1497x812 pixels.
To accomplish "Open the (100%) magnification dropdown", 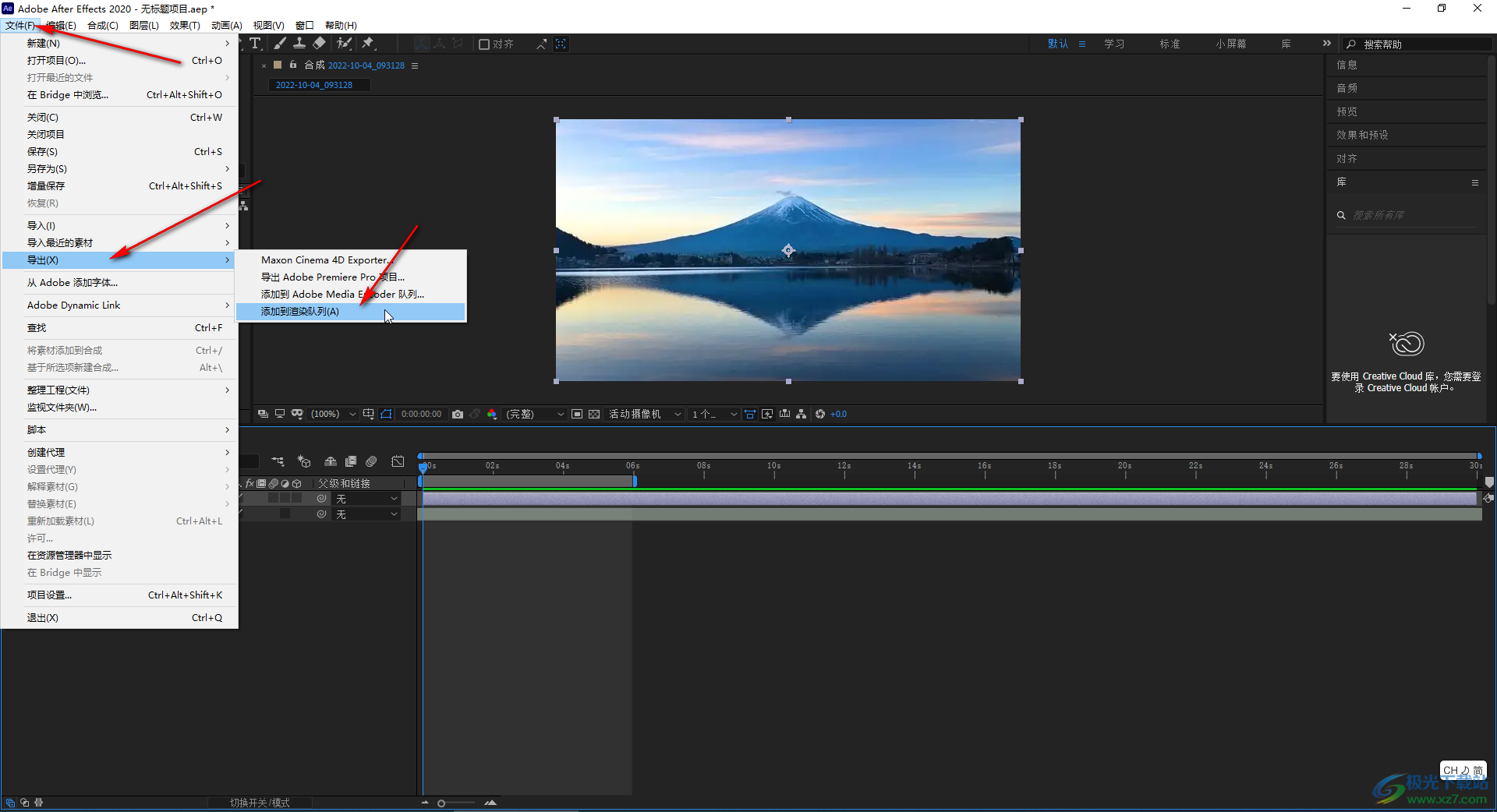I will 333,414.
